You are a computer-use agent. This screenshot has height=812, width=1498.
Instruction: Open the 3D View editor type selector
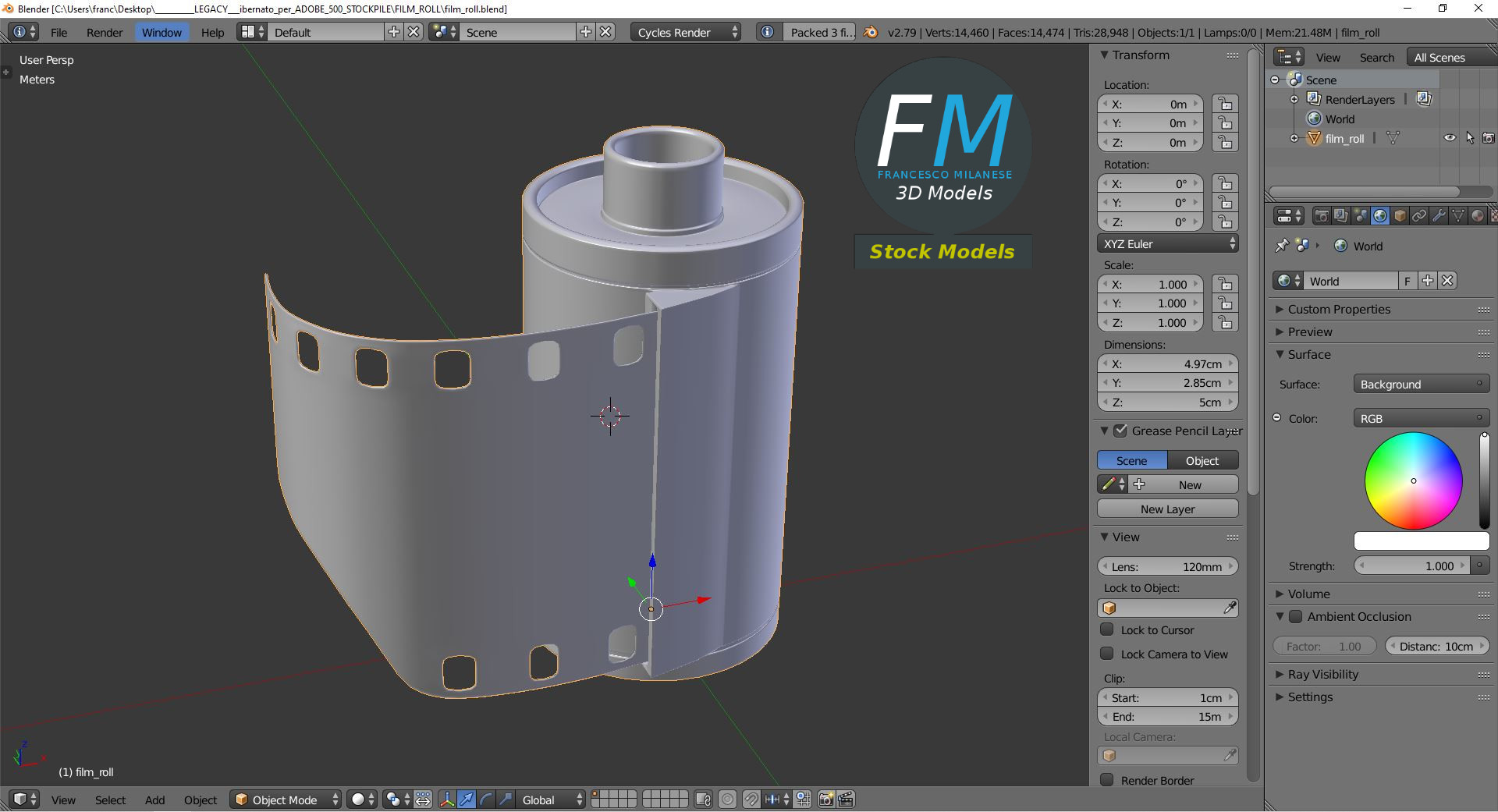pos(23,800)
